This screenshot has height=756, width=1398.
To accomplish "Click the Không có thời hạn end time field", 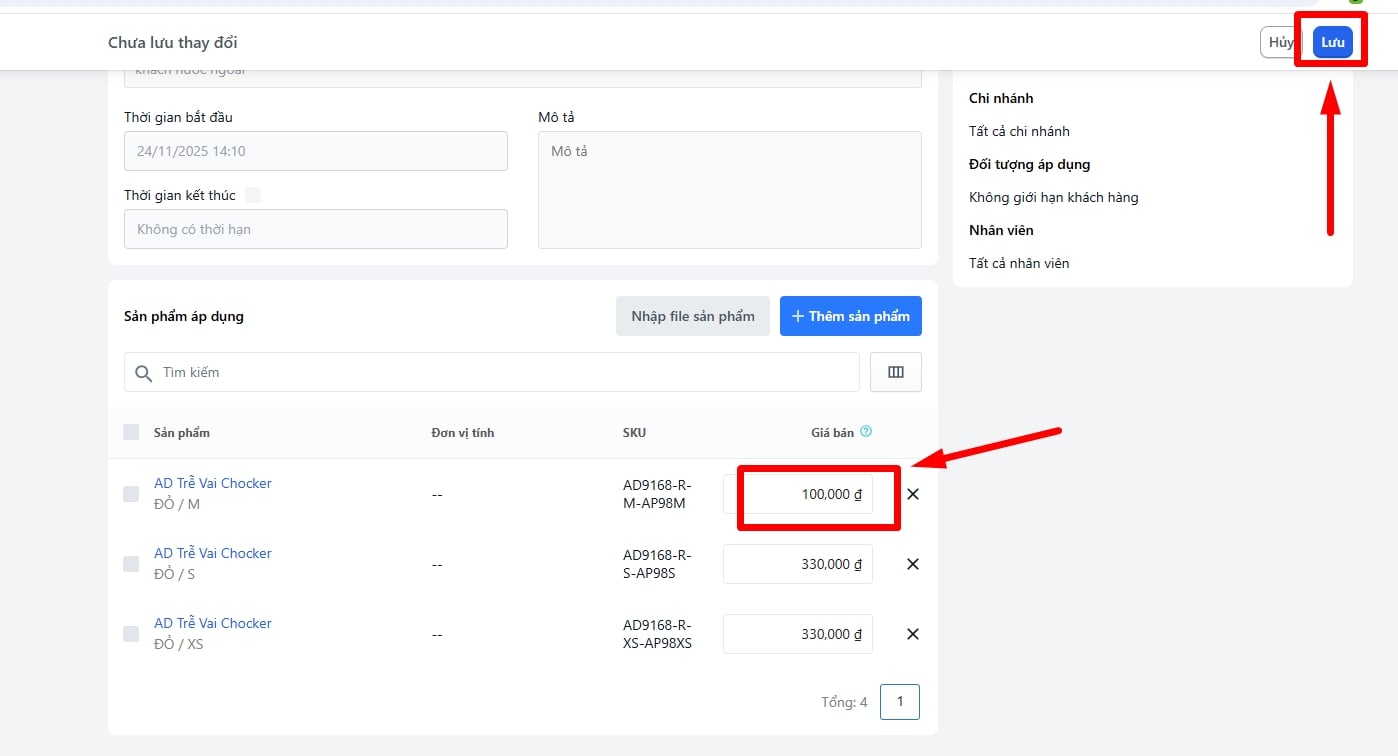I will [315, 229].
